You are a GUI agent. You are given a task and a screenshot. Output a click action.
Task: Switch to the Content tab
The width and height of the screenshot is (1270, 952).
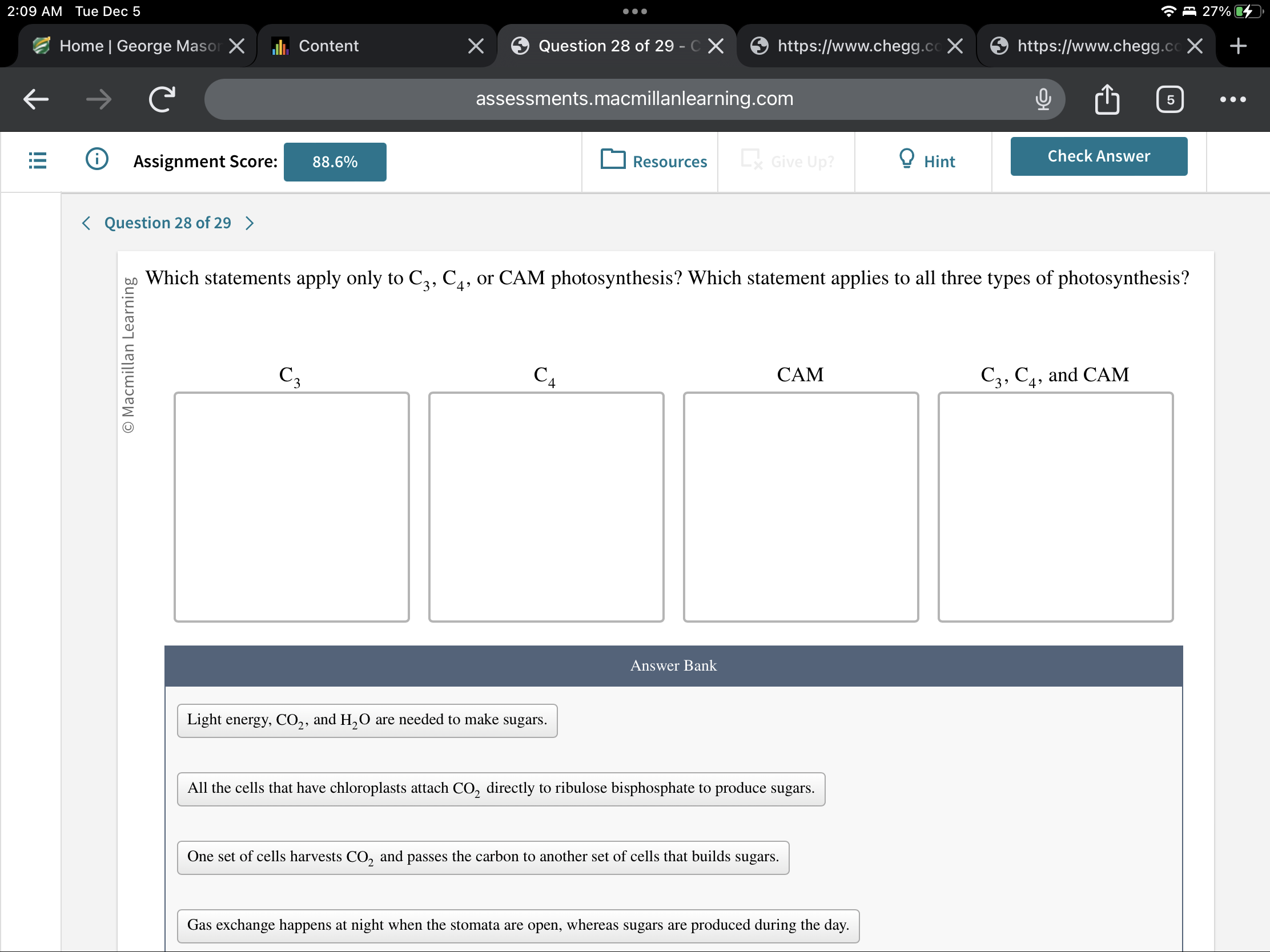click(x=367, y=46)
